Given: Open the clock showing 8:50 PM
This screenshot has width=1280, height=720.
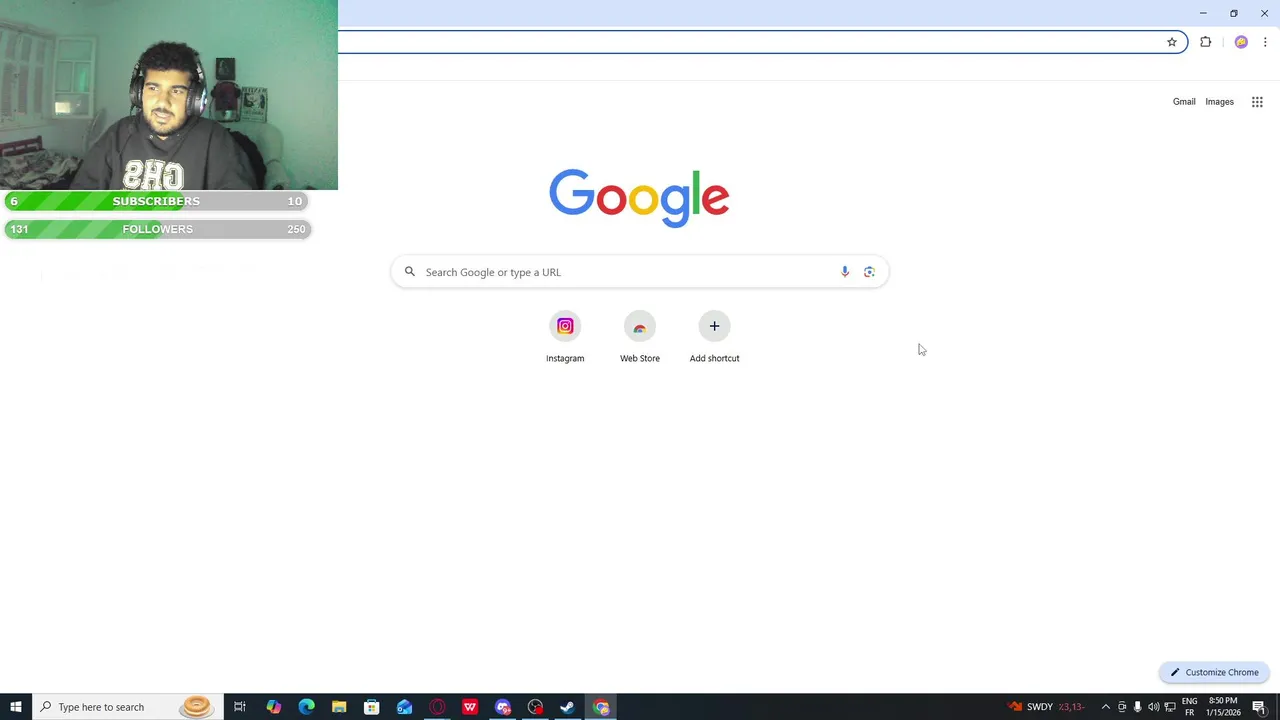Looking at the screenshot, I should pos(1223,707).
